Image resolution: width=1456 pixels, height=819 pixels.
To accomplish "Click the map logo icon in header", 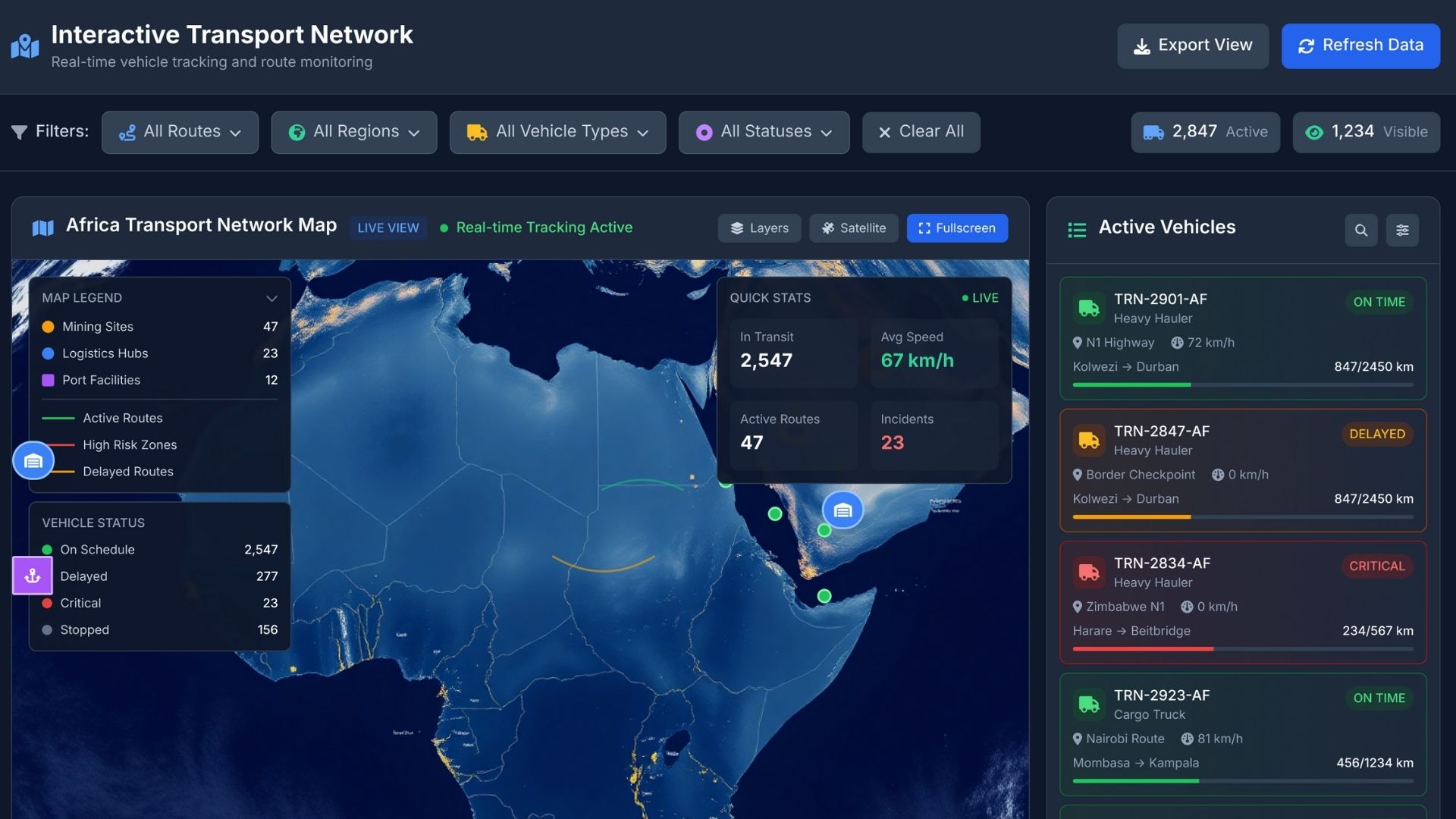I will (x=25, y=46).
